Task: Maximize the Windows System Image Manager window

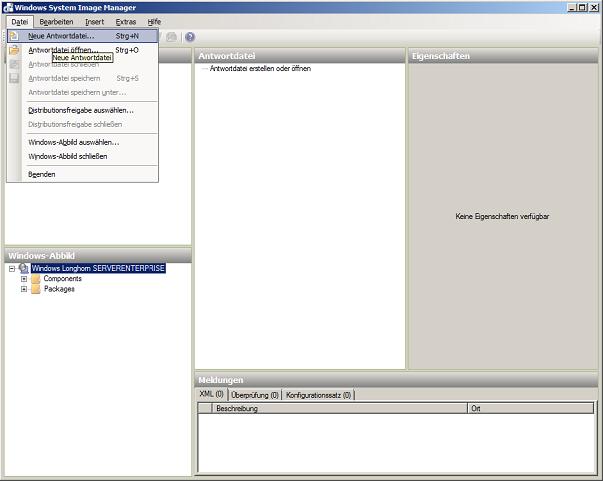Action: 583,7
